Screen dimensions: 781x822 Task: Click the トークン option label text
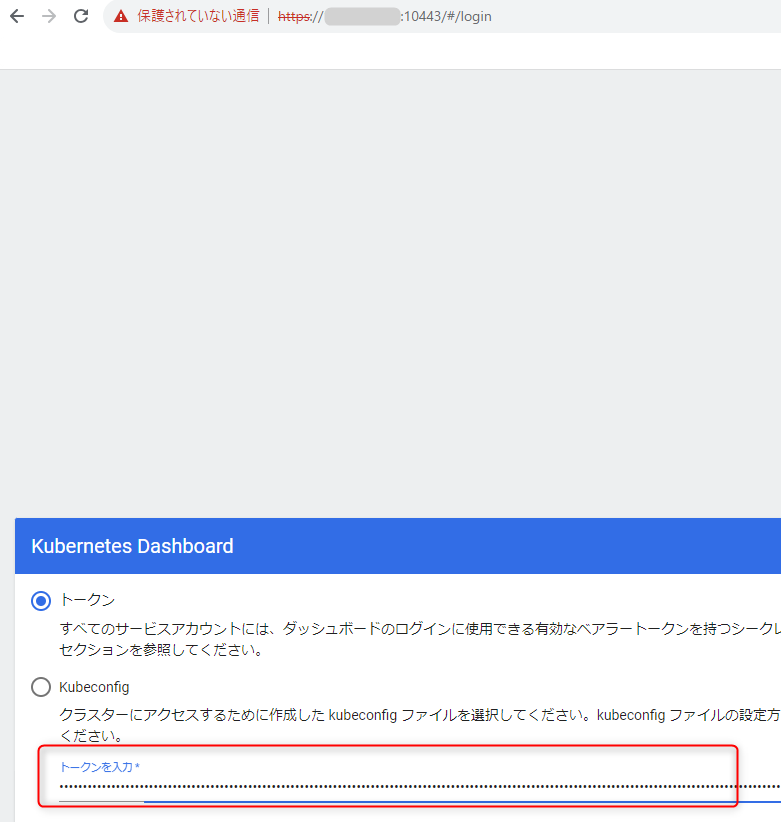(87, 600)
